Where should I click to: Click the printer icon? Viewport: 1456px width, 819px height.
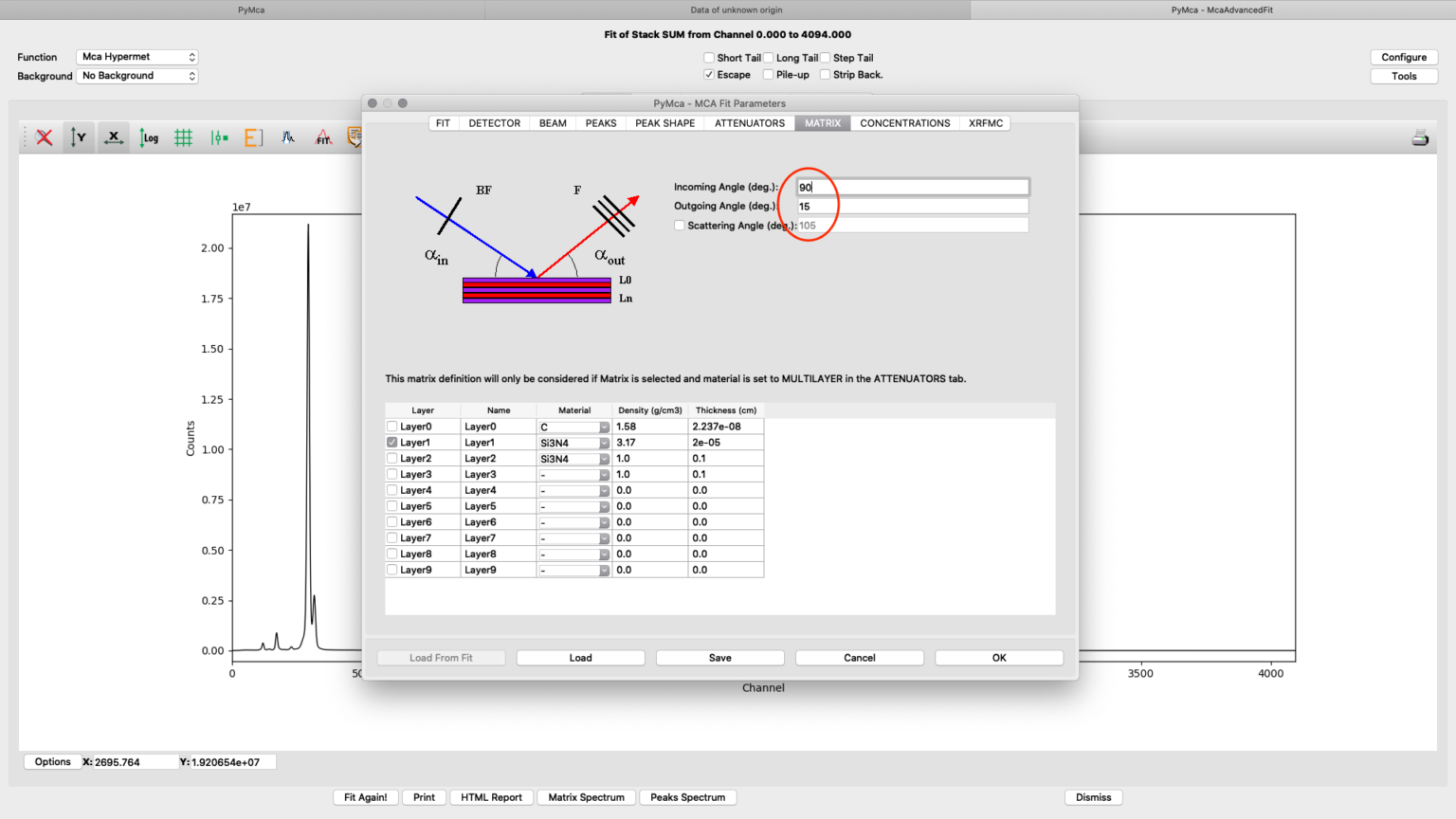(x=1419, y=136)
